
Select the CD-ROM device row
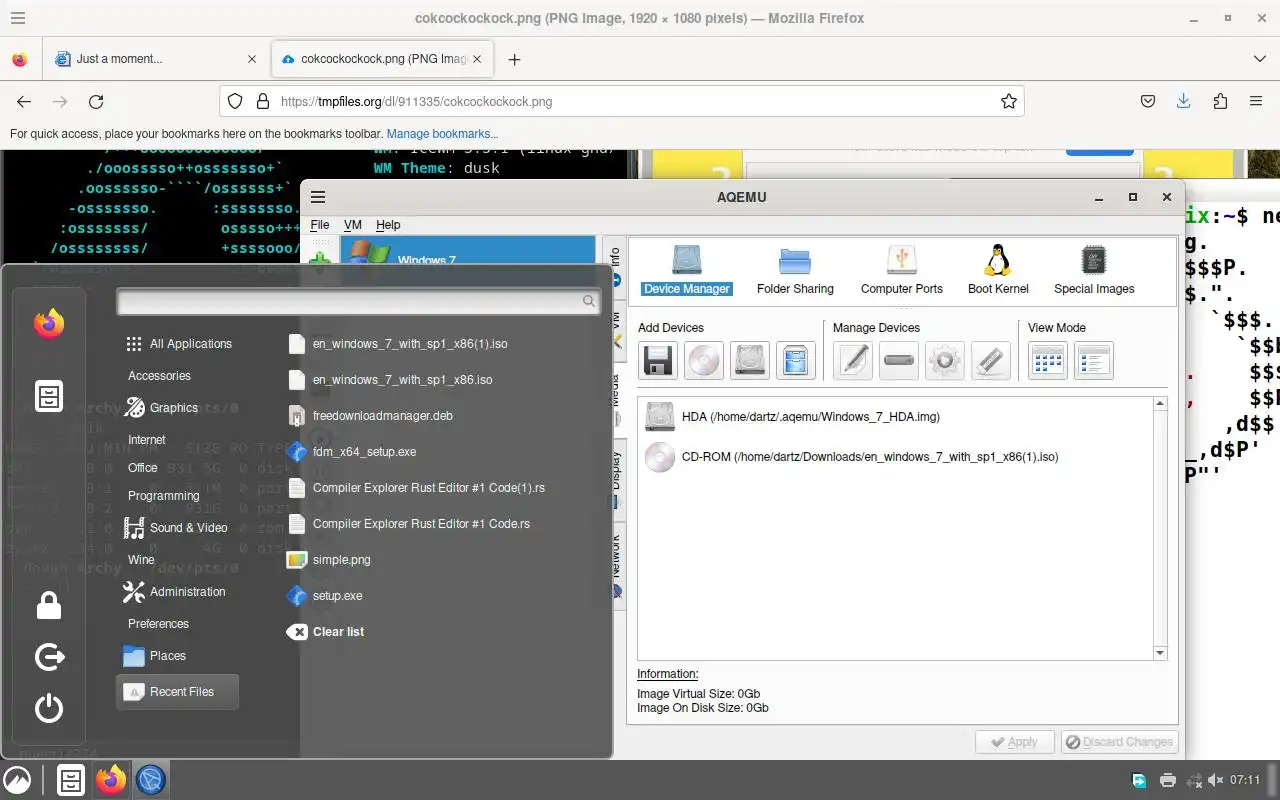pos(895,457)
